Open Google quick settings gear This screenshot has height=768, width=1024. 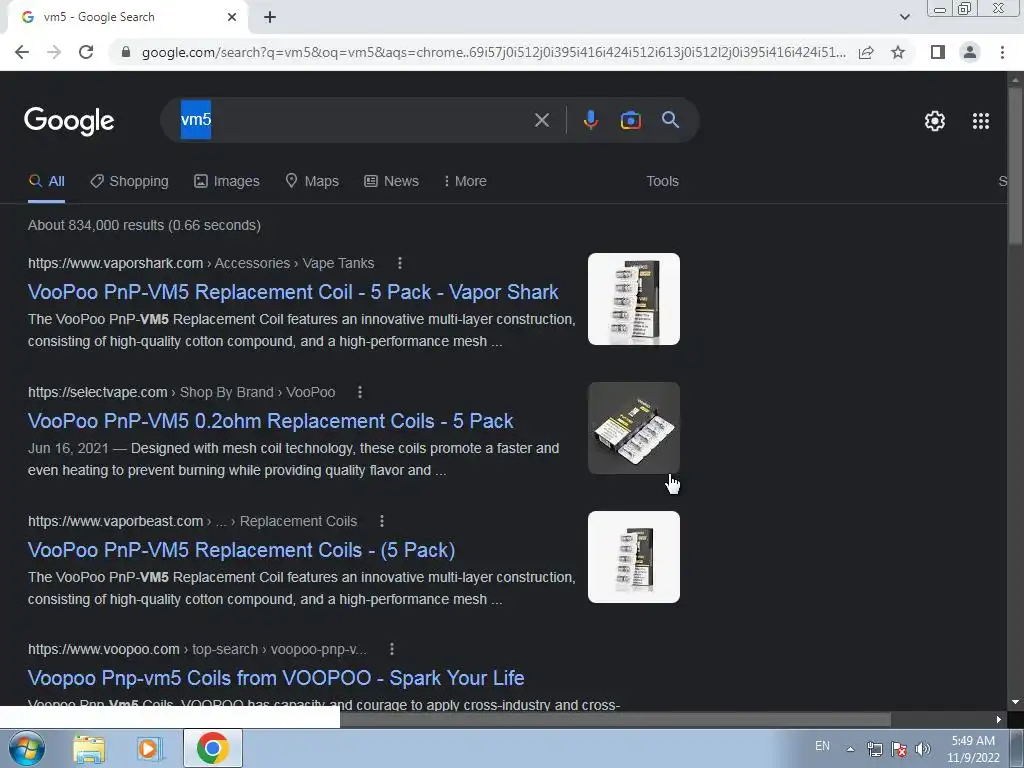[x=935, y=121]
